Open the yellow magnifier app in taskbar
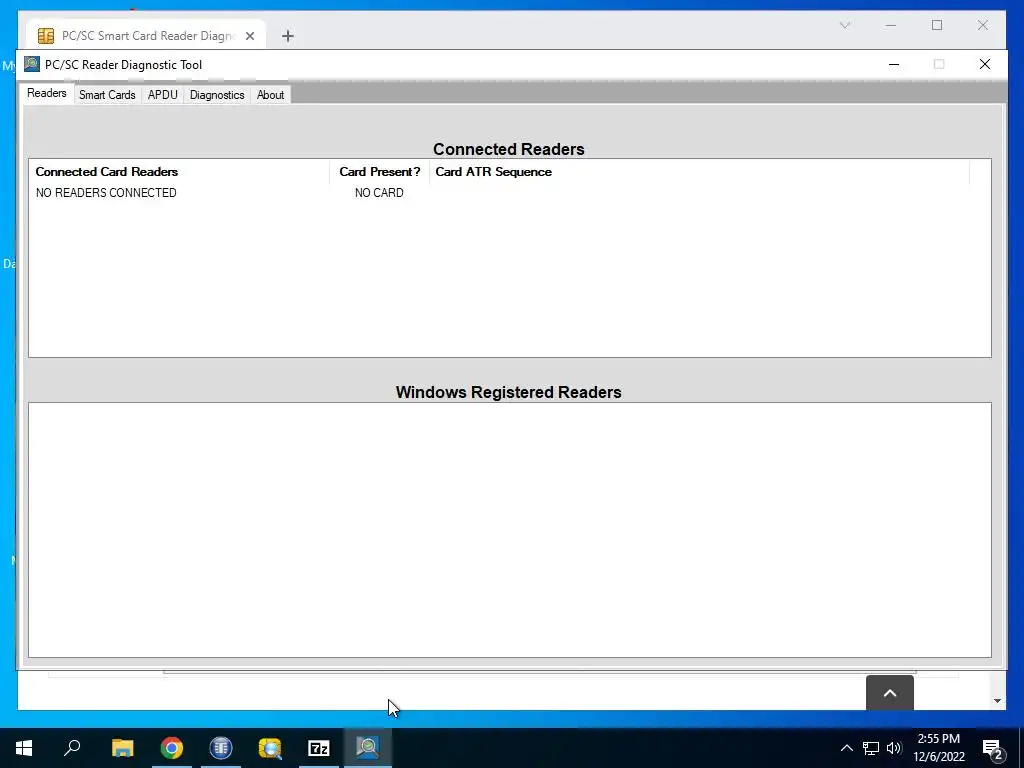Image resolution: width=1024 pixels, height=768 pixels. pos(270,748)
